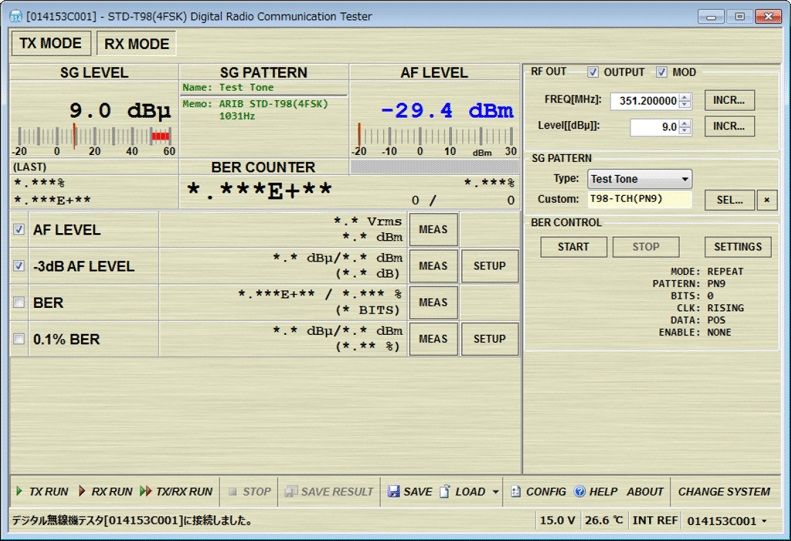Image resolution: width=791 pixels, height=541 pixels.
Task: Open the HELP question mark item
Action: click(596, 492)
